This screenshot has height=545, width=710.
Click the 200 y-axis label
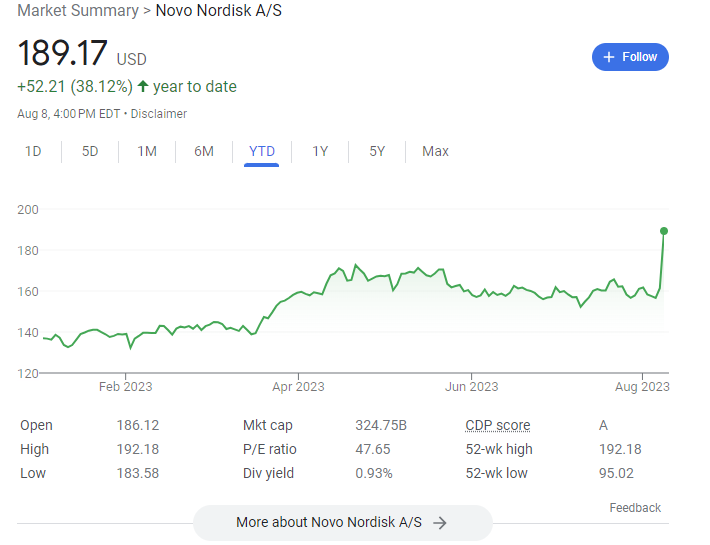(x=28, y=210)
